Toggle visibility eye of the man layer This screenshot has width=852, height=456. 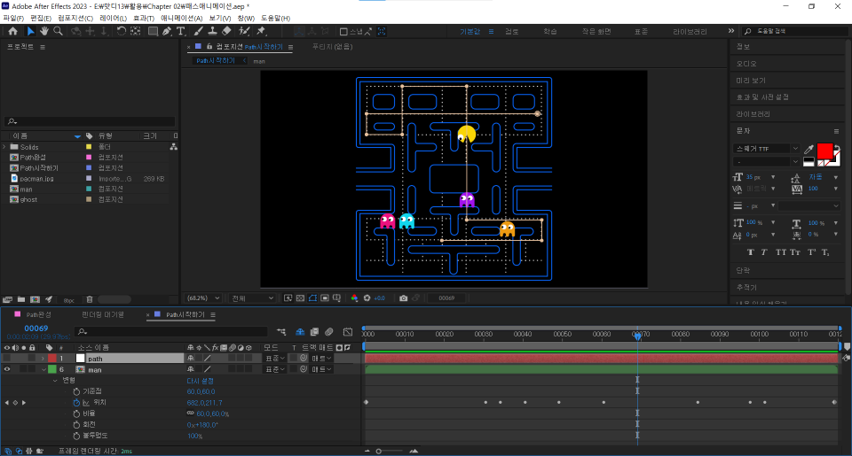click(x=7, y=370)
